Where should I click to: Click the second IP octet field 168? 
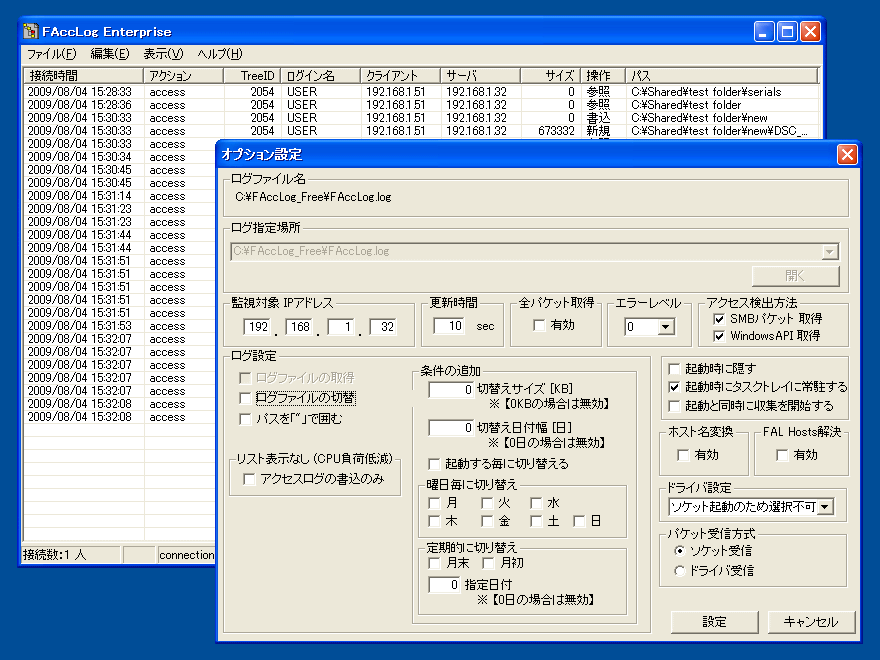pos(299,327)
